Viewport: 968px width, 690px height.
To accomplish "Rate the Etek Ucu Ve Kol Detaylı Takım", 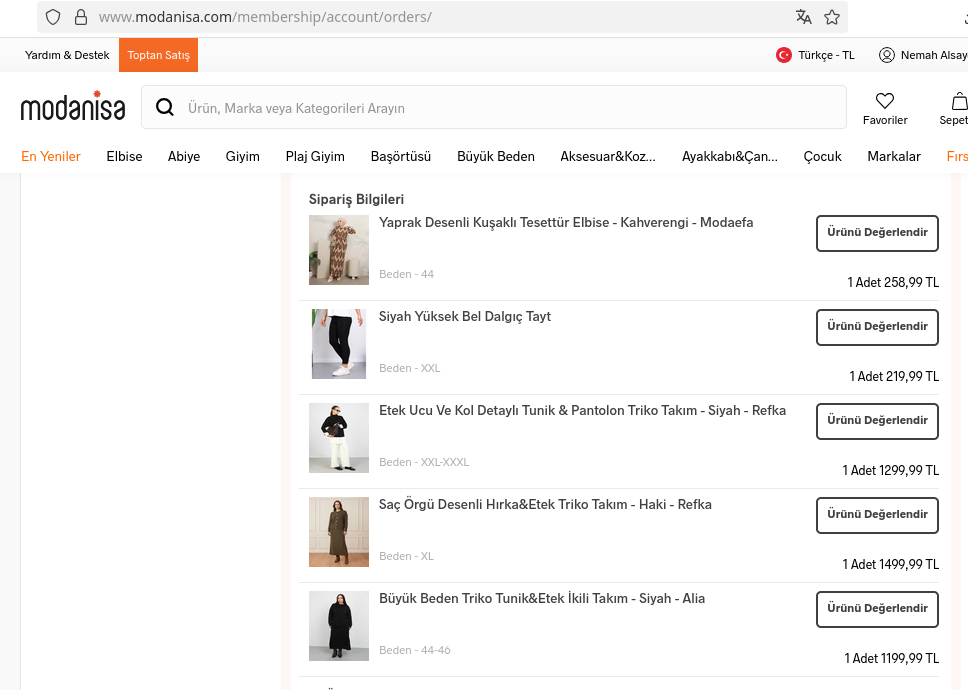I will [x=877, y=421].
